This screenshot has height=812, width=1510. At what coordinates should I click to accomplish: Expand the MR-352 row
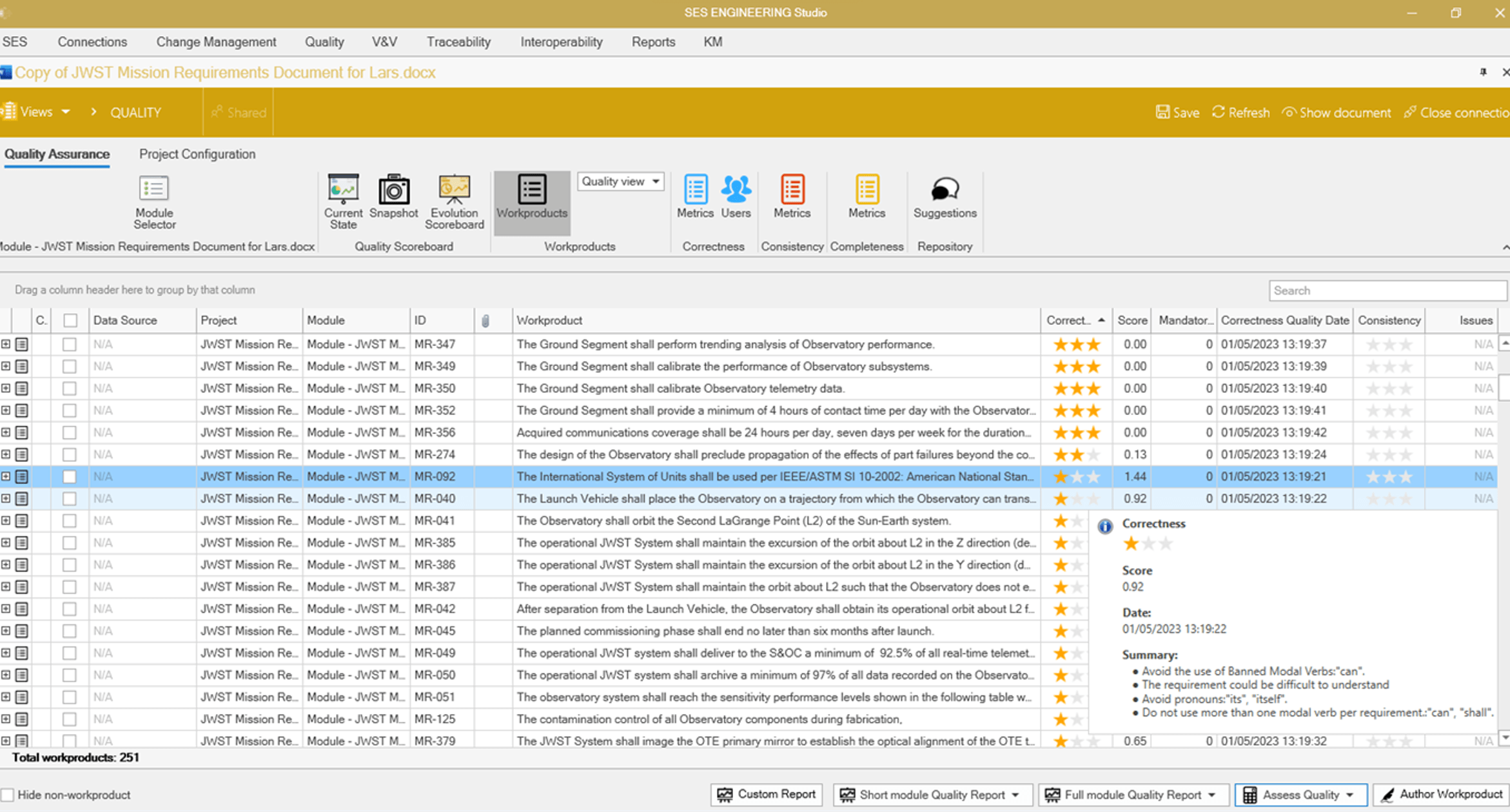pyautogui.click(x=6, y=411)
